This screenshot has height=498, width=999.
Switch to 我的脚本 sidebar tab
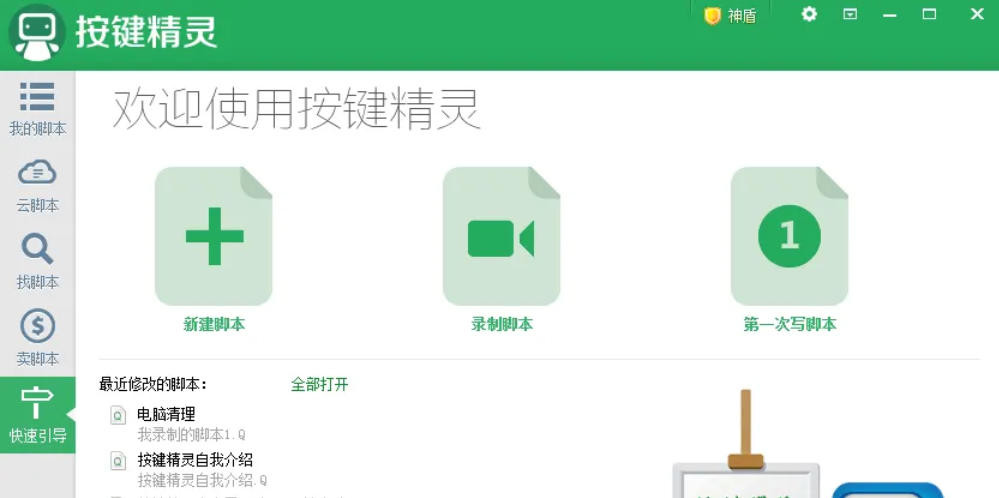coord(37,109)
